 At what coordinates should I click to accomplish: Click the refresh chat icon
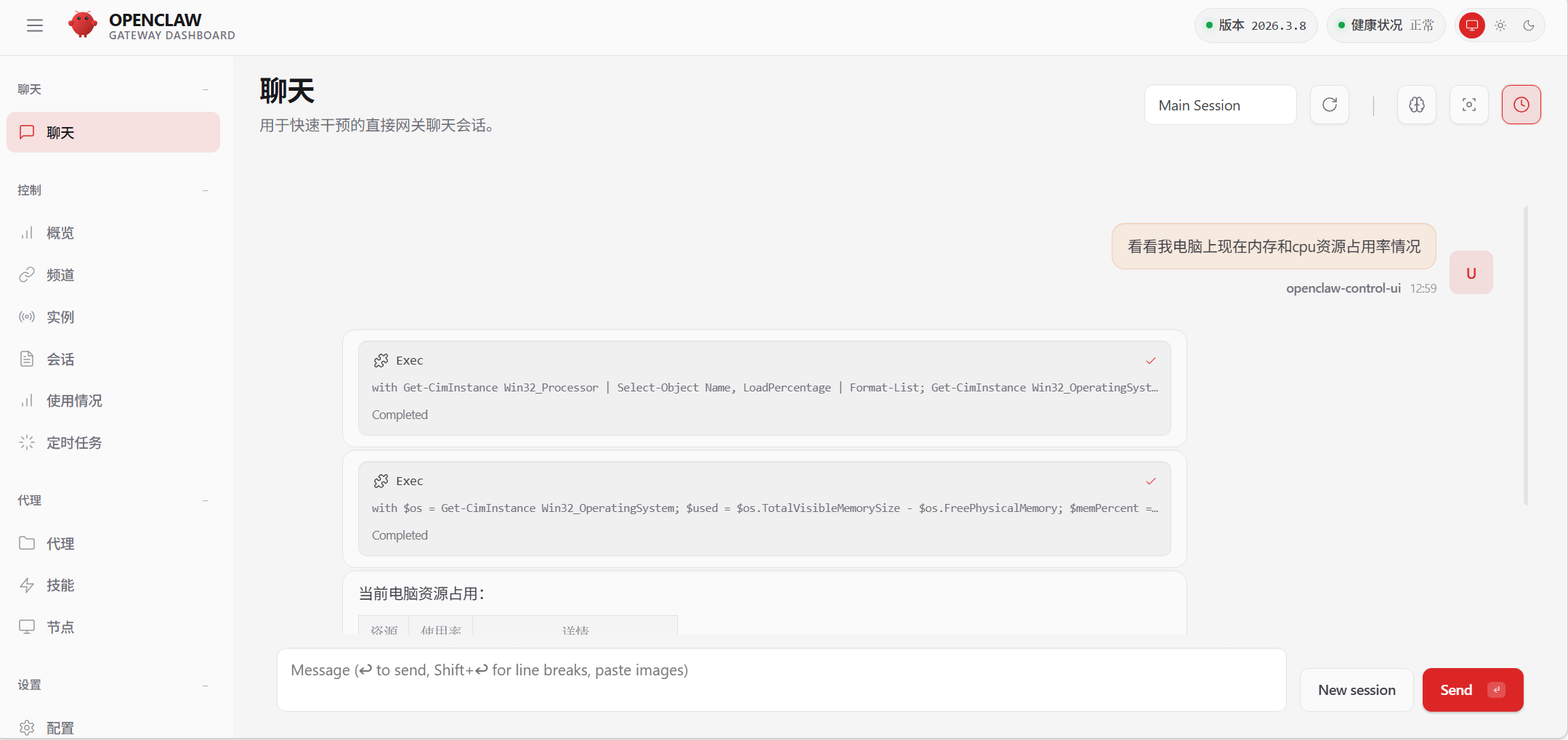click(1330, 105)
